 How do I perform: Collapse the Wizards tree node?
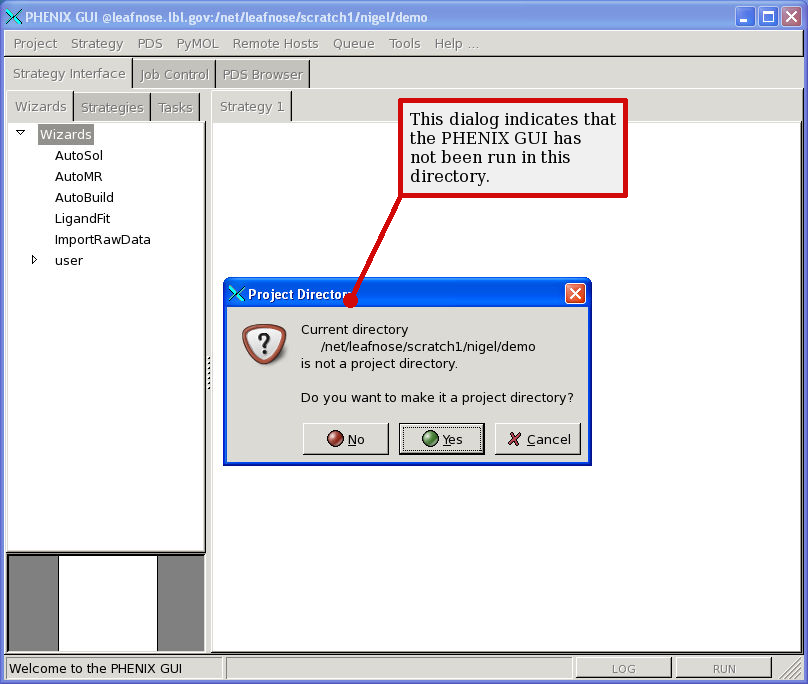[20, 133]
